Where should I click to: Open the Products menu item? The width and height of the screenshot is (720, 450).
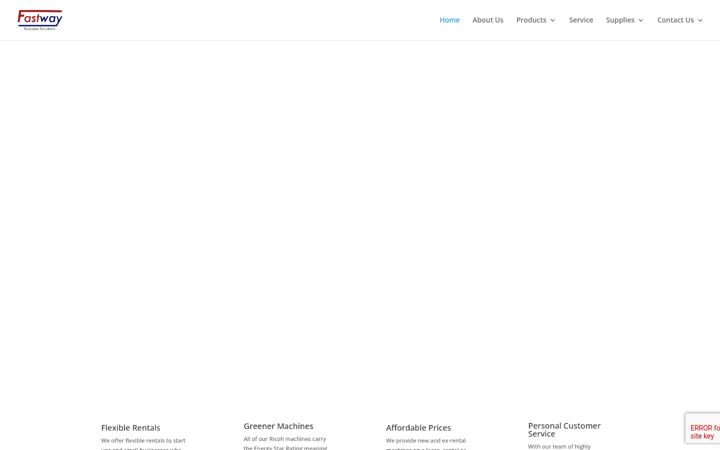coord(531,20)
